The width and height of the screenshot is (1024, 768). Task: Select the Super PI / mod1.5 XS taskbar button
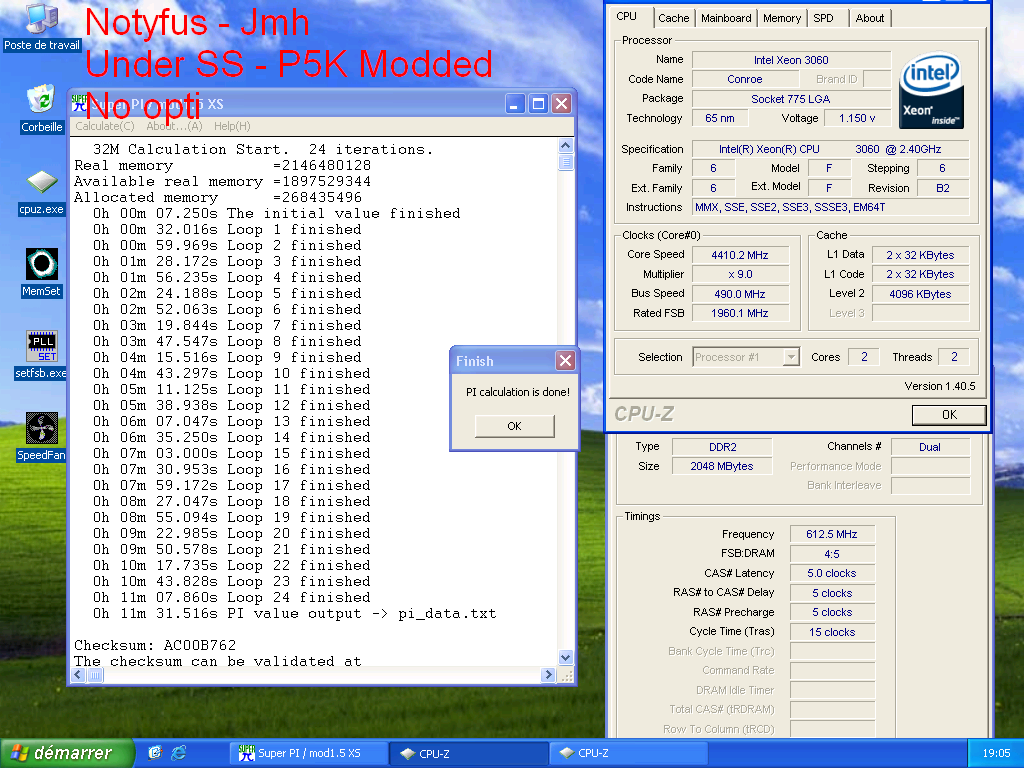[309, 753]
